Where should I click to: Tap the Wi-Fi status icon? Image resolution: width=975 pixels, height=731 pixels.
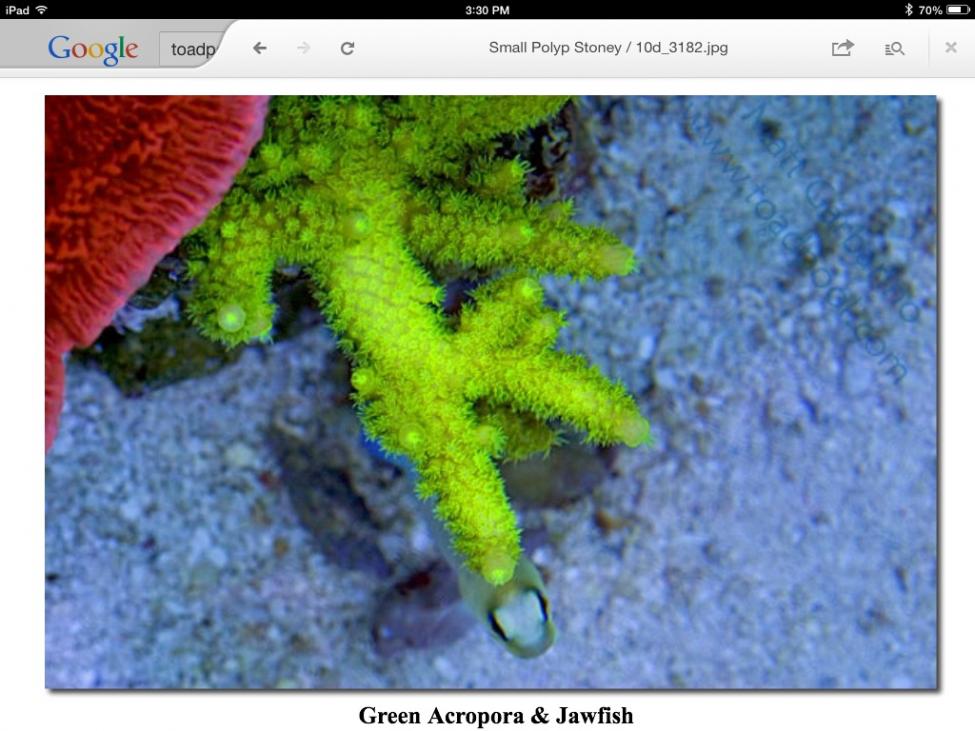[42, 9]
